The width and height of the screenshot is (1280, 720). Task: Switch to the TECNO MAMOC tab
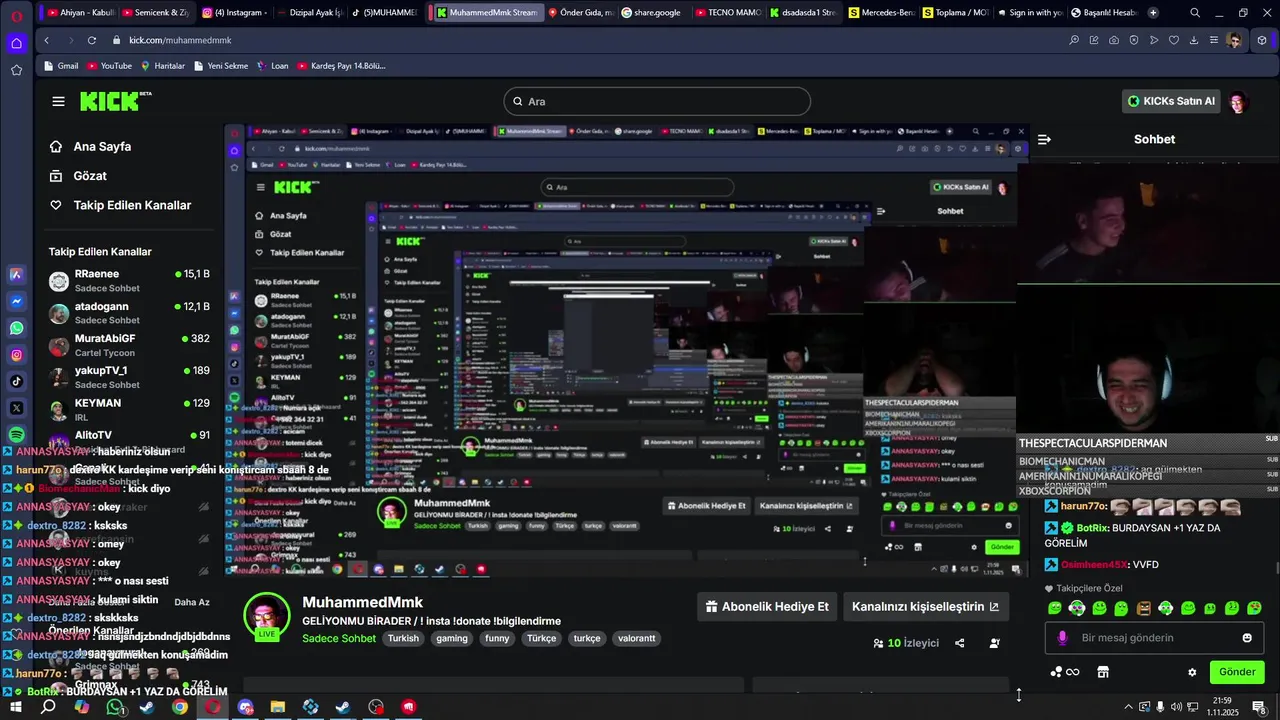click(729, 13)
